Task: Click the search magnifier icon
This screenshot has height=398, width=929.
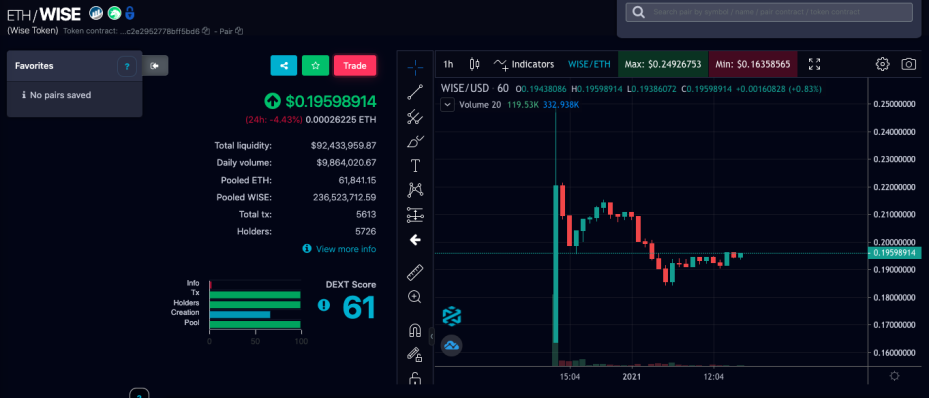Action: pyautogui.click(x=638, y=12)
